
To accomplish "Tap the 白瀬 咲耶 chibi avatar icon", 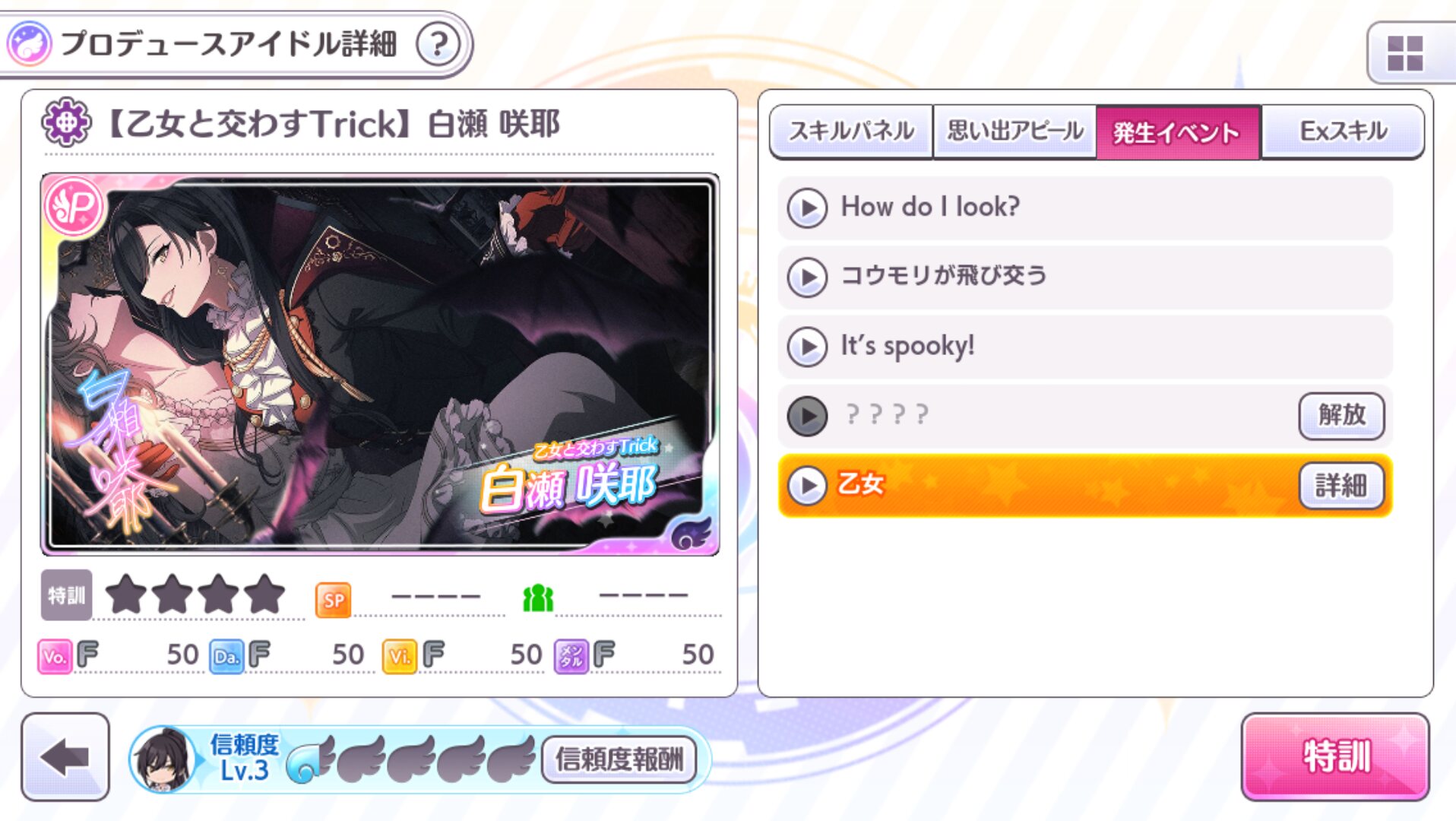I will [163, 759].
